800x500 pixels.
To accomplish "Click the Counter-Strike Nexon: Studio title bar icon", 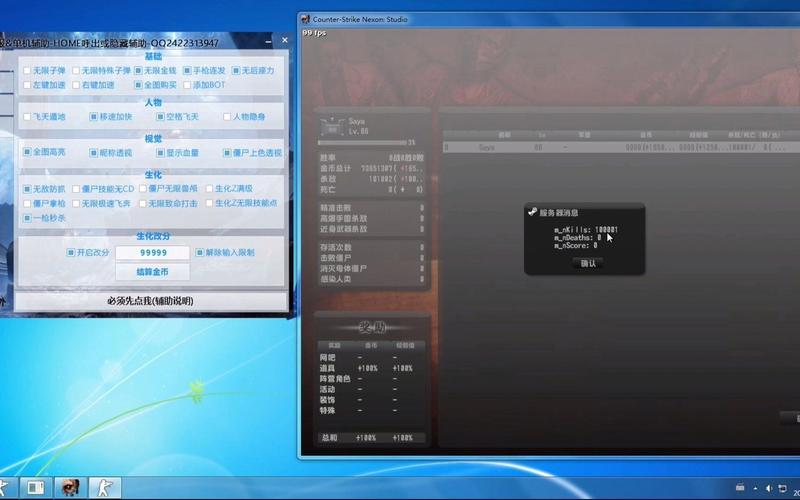I will pyautogui.click(x=306, y=19).
